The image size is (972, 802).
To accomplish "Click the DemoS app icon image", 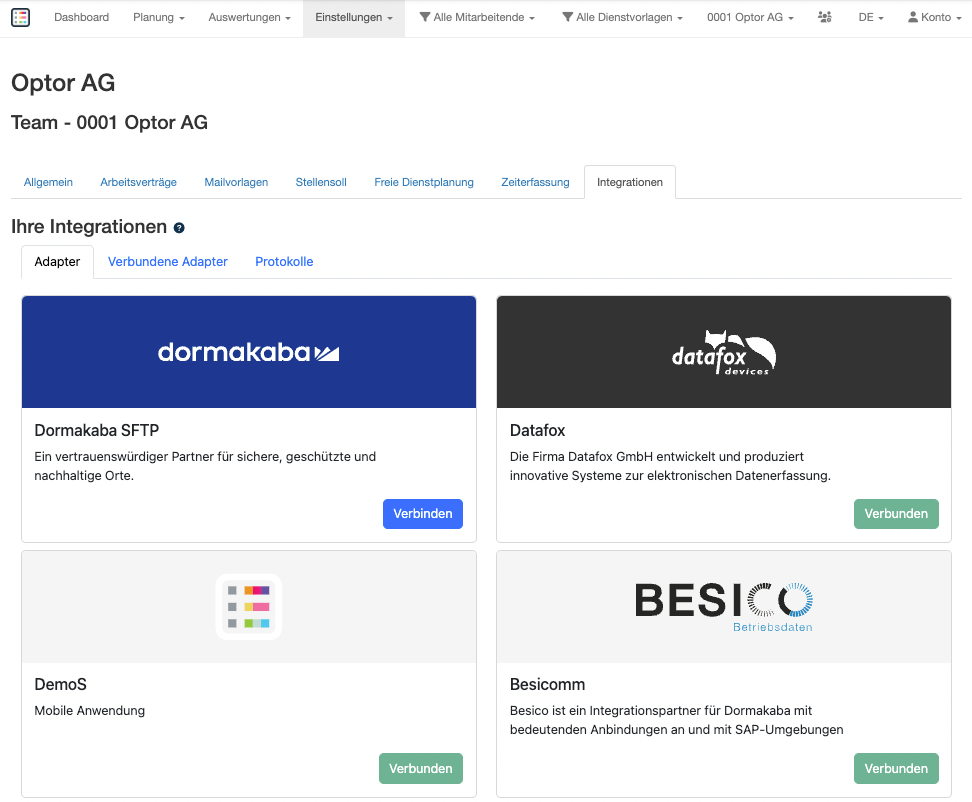I will (x=249, y=607).
